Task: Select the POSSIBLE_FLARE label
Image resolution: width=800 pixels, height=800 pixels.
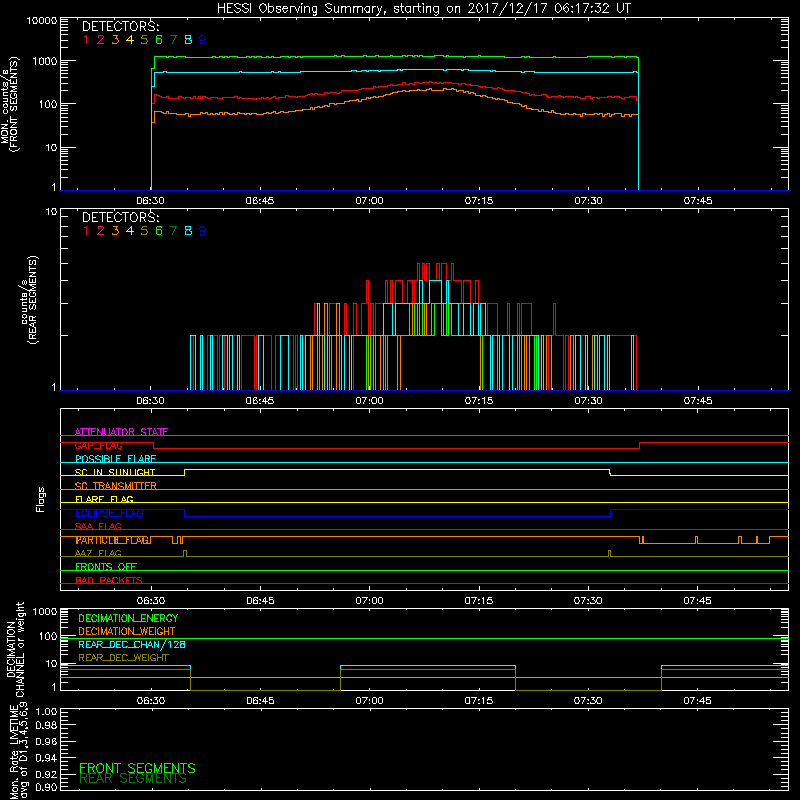Action: point(115,459)
